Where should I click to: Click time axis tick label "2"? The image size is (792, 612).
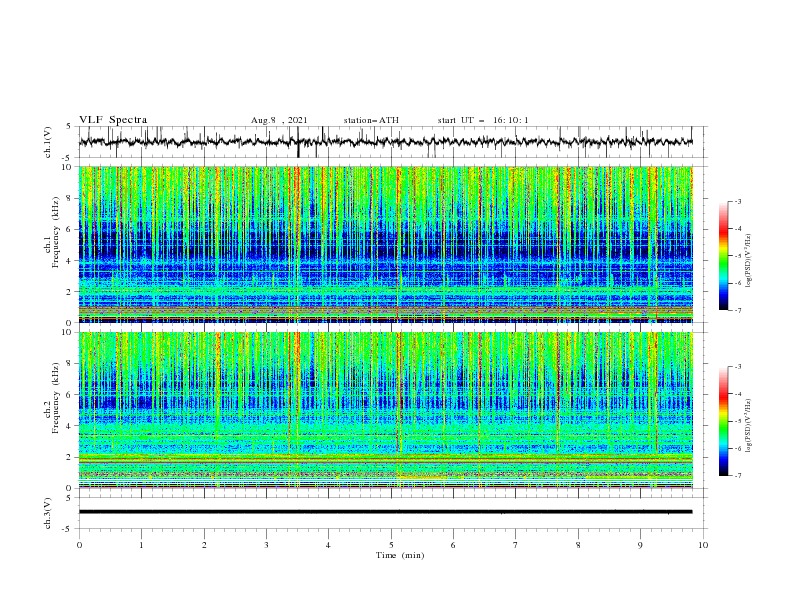tap(204, 545)
